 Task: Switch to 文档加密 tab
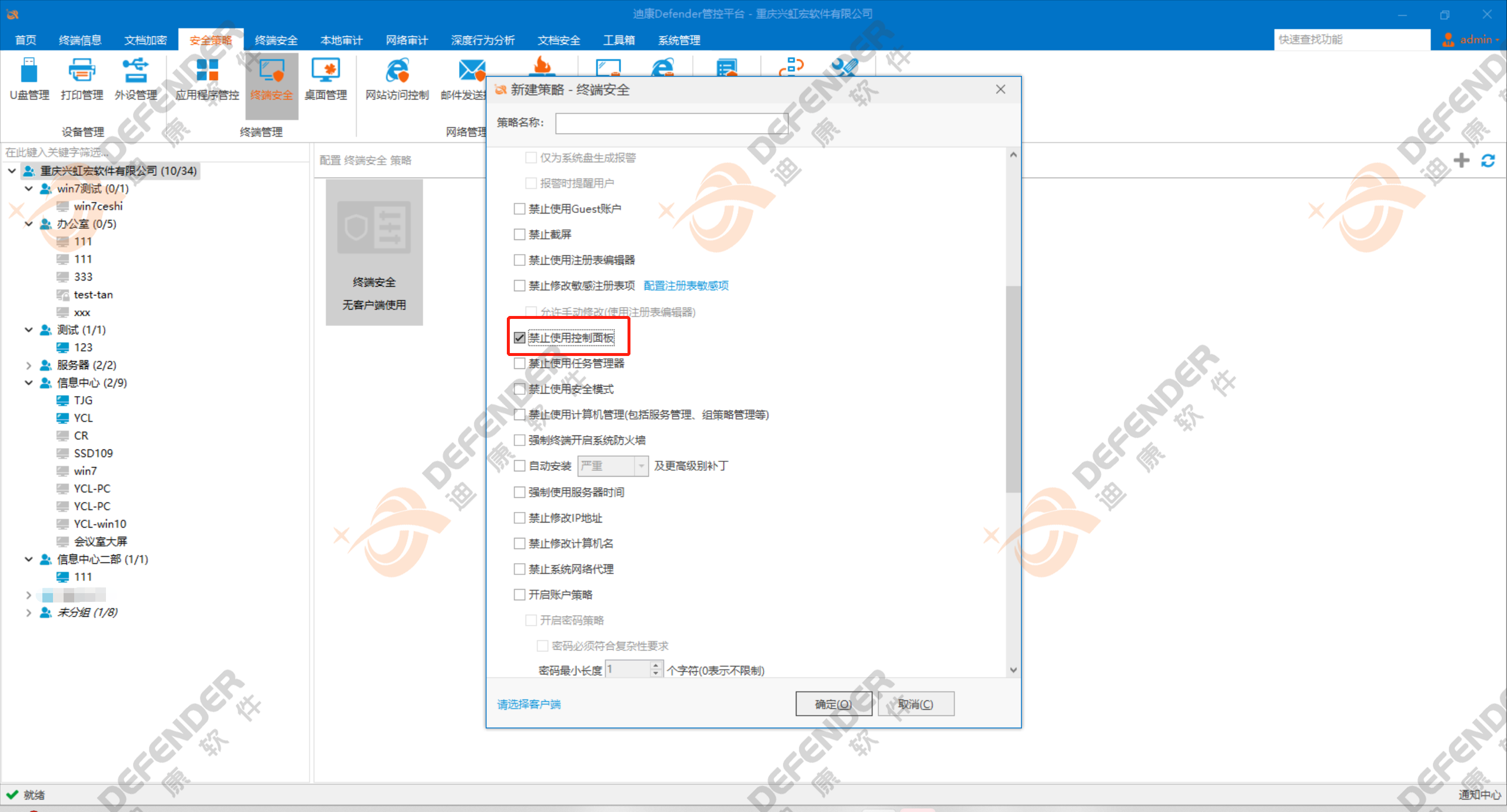(x=145, y=40)
